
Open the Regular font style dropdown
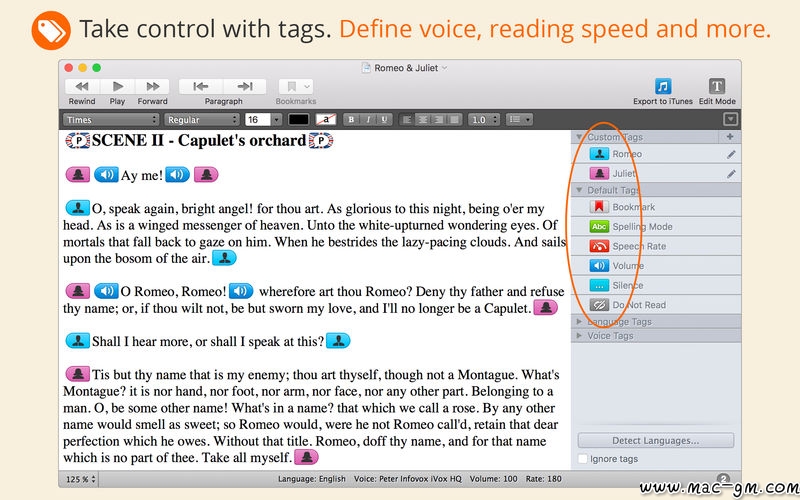point(202,119)
